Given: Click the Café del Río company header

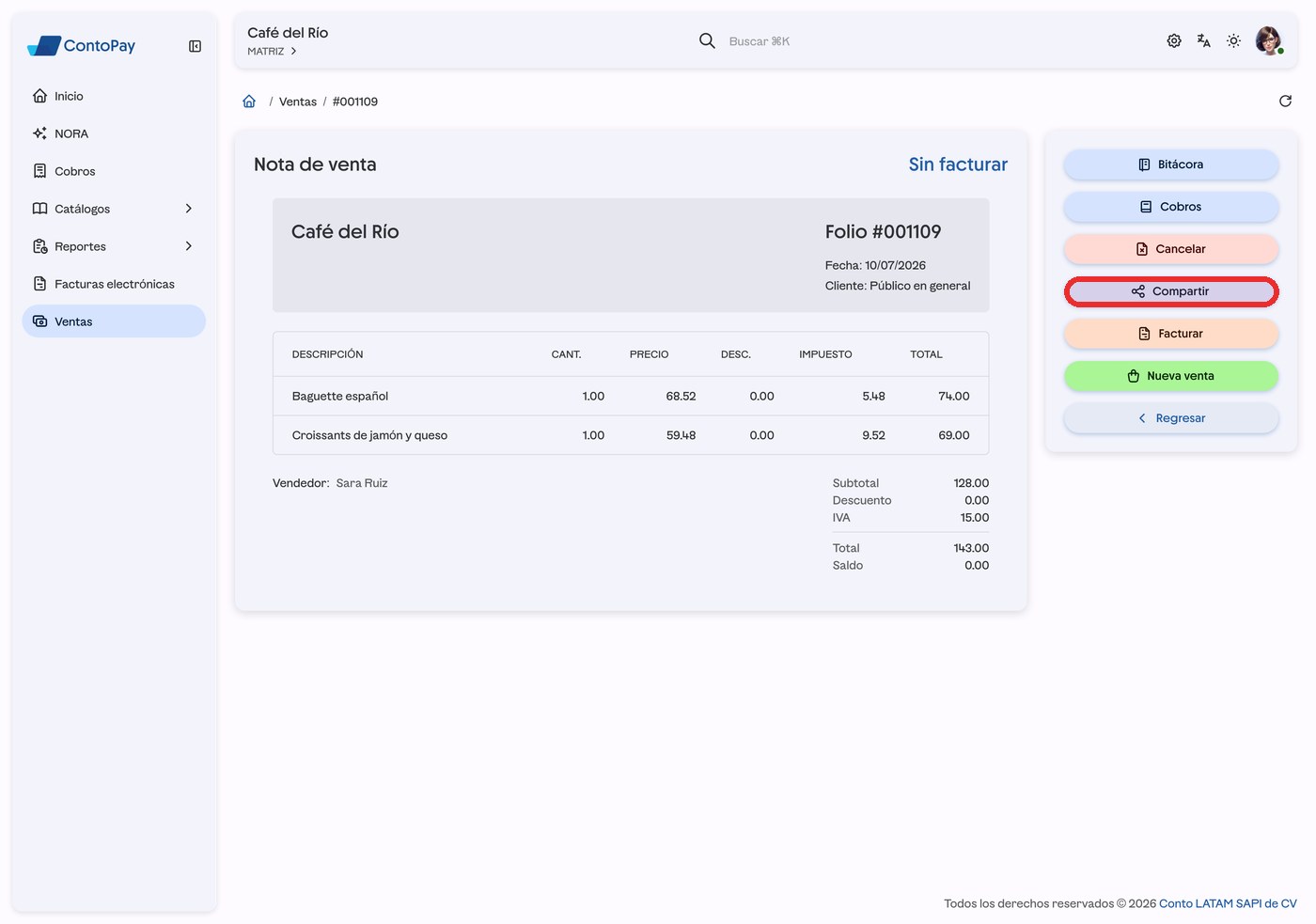Looking at the screenshot, I should coord(345,231).
